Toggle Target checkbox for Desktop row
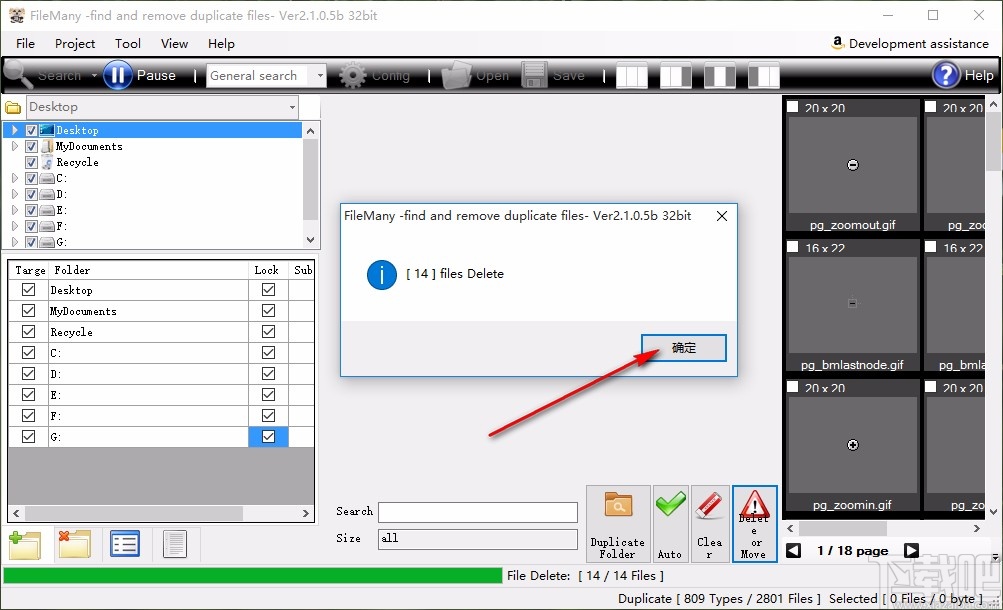The width and height of the screenshot is (1003, 610). (x=28, y=290)
